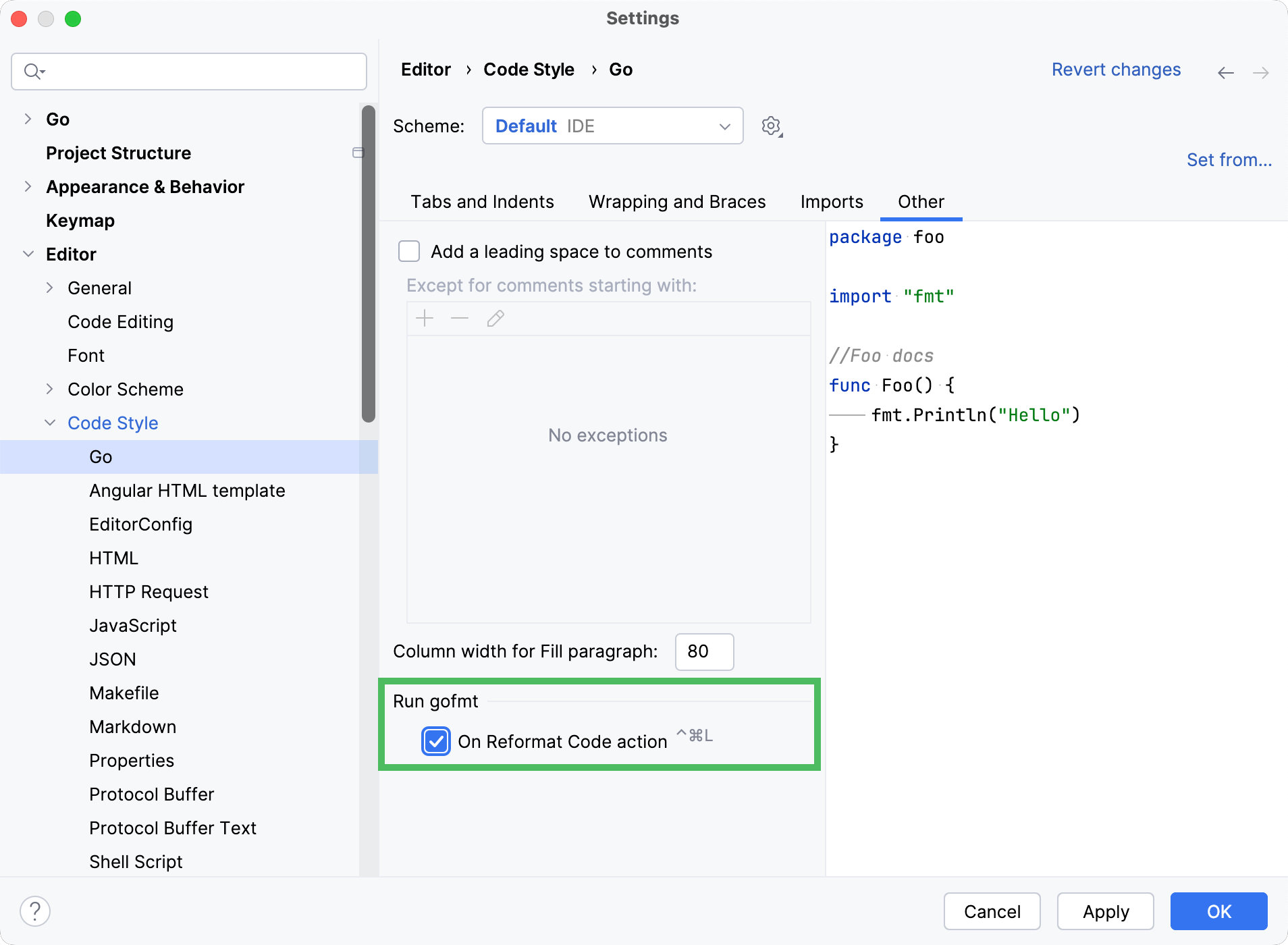Screen dimensions: 1288x945
Task: Click the forward navigation arrow
Action: pyautogui.click(x=1262, y=72)
